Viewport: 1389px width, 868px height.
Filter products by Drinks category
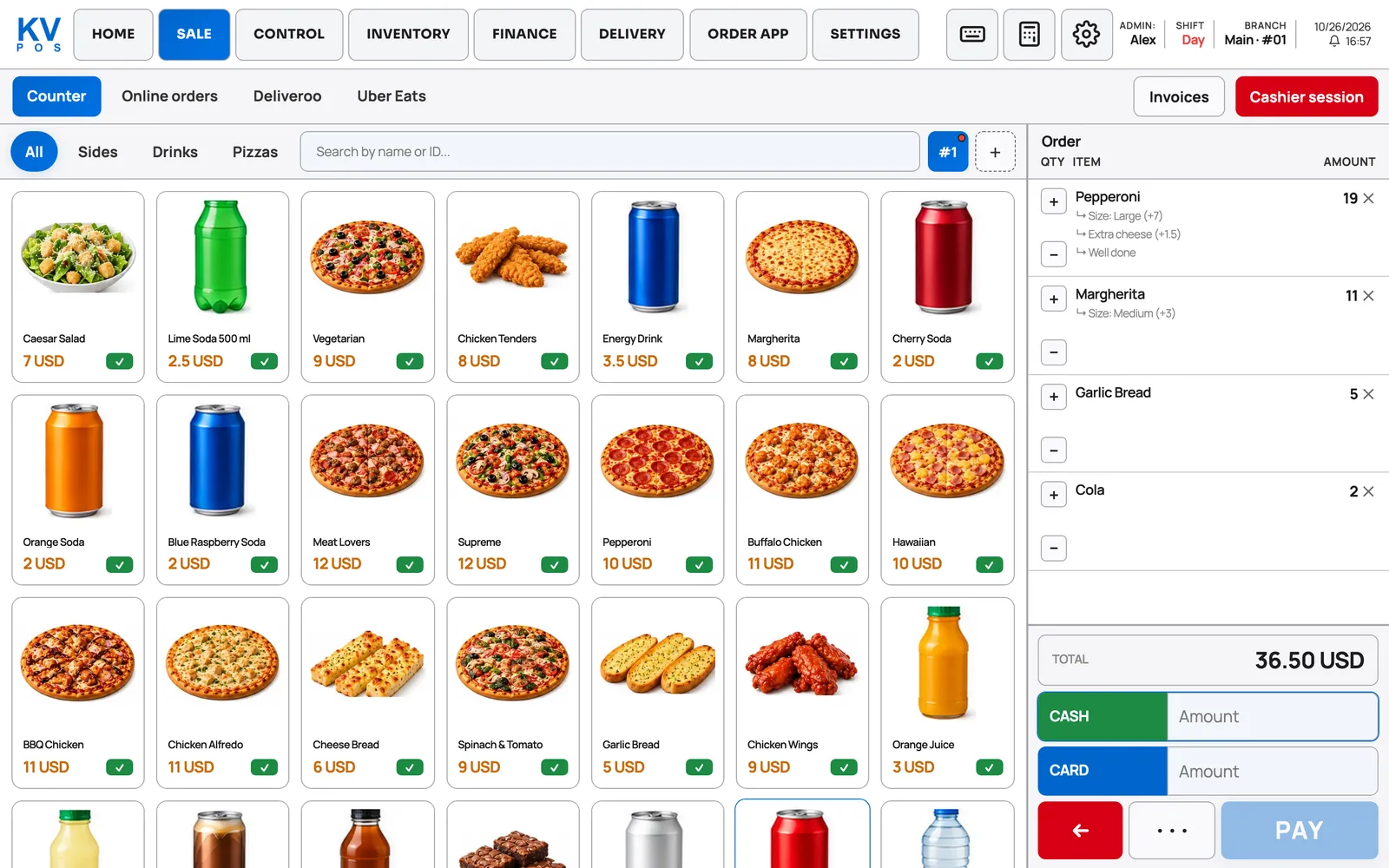coord(175,152)
